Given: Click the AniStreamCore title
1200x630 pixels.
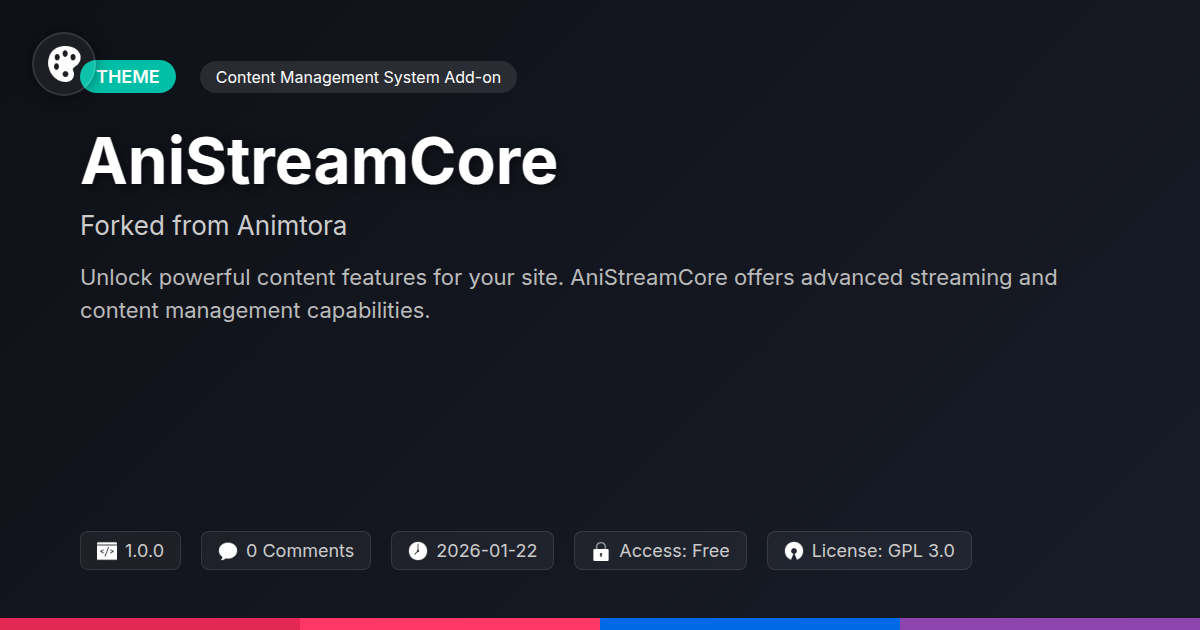Looking at the screenshot, I should click(319, 161).
